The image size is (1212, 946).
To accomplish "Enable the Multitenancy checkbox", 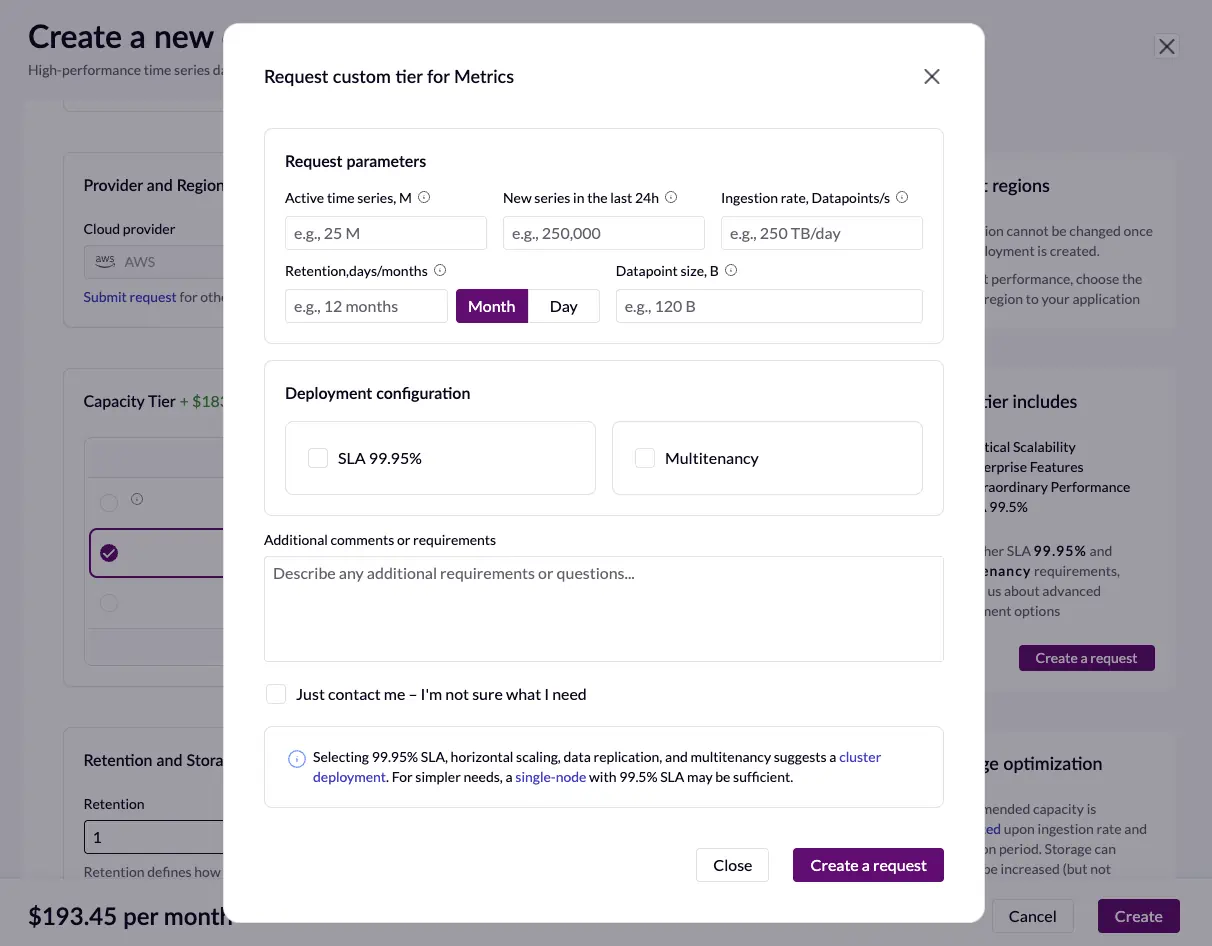I will point(645,458).
